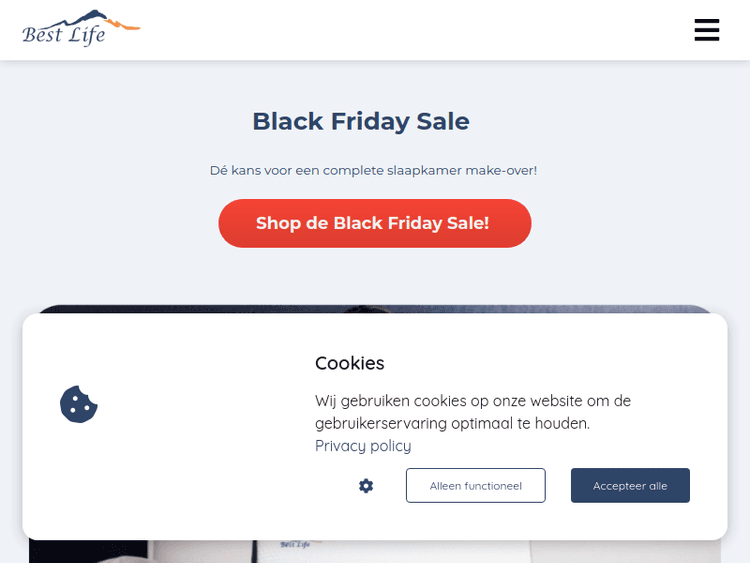The image size is (750, 563).
Task: Click empty white header area beside the logo
Action: 400,30
